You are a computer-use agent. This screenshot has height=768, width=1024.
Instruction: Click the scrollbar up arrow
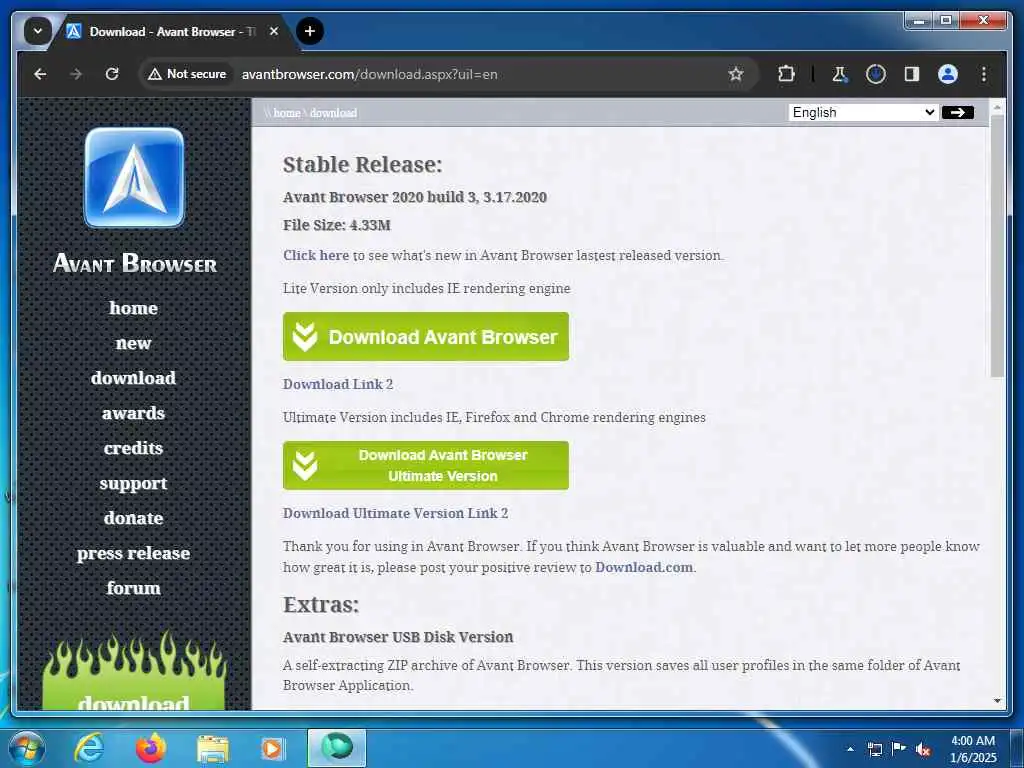997,106
